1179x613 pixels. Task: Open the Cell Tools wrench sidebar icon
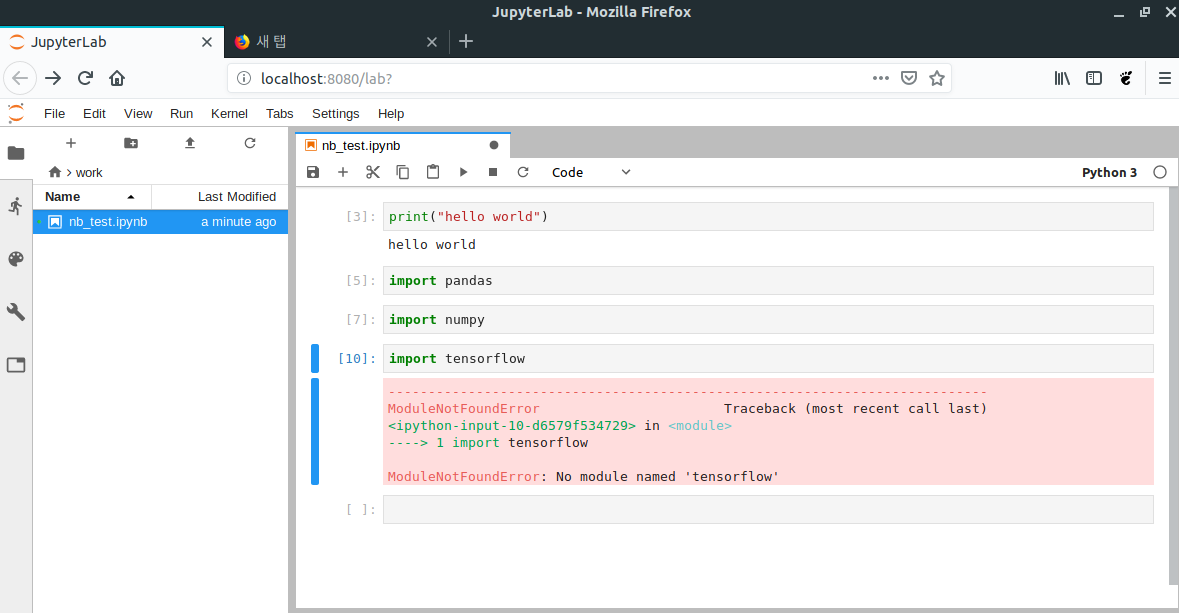click(16, 311)
